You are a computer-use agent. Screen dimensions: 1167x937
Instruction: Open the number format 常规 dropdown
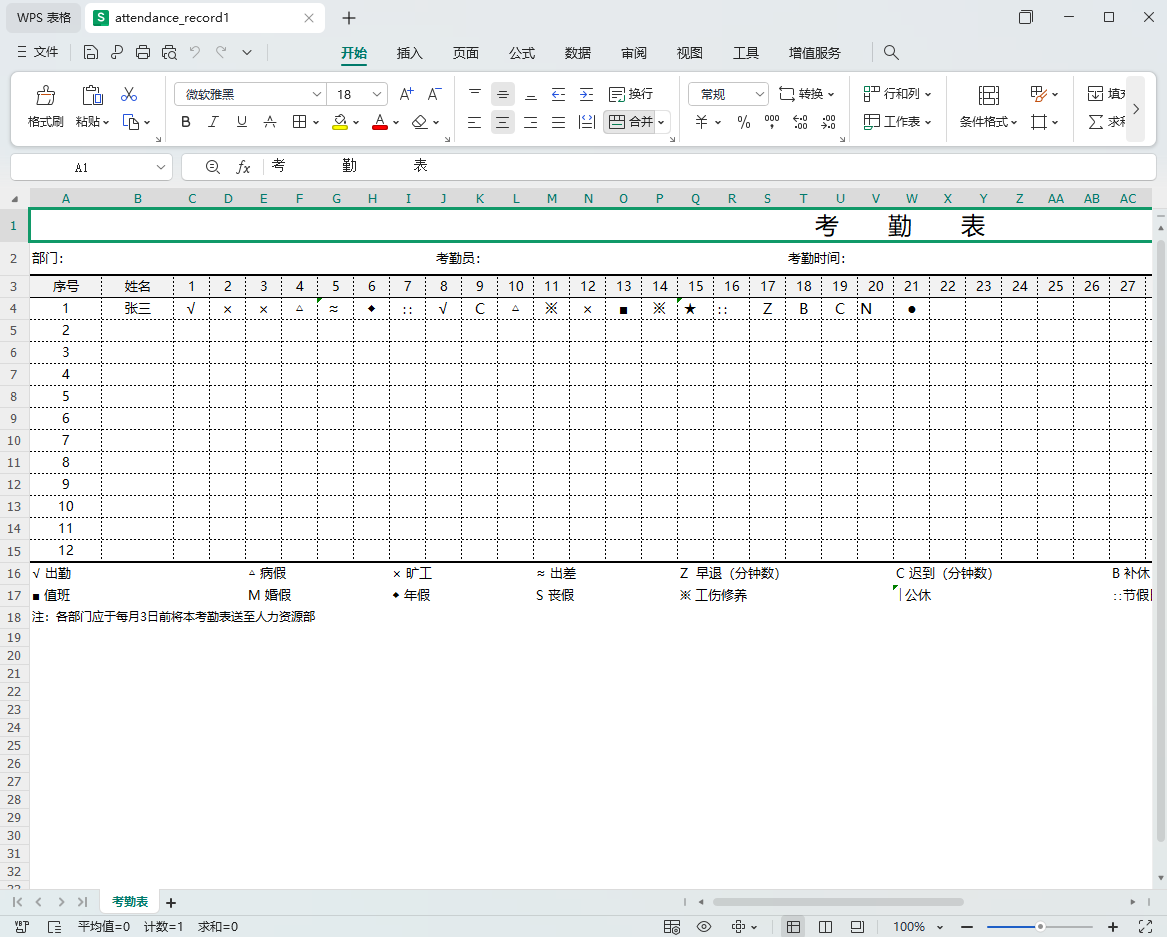point(759,94)
